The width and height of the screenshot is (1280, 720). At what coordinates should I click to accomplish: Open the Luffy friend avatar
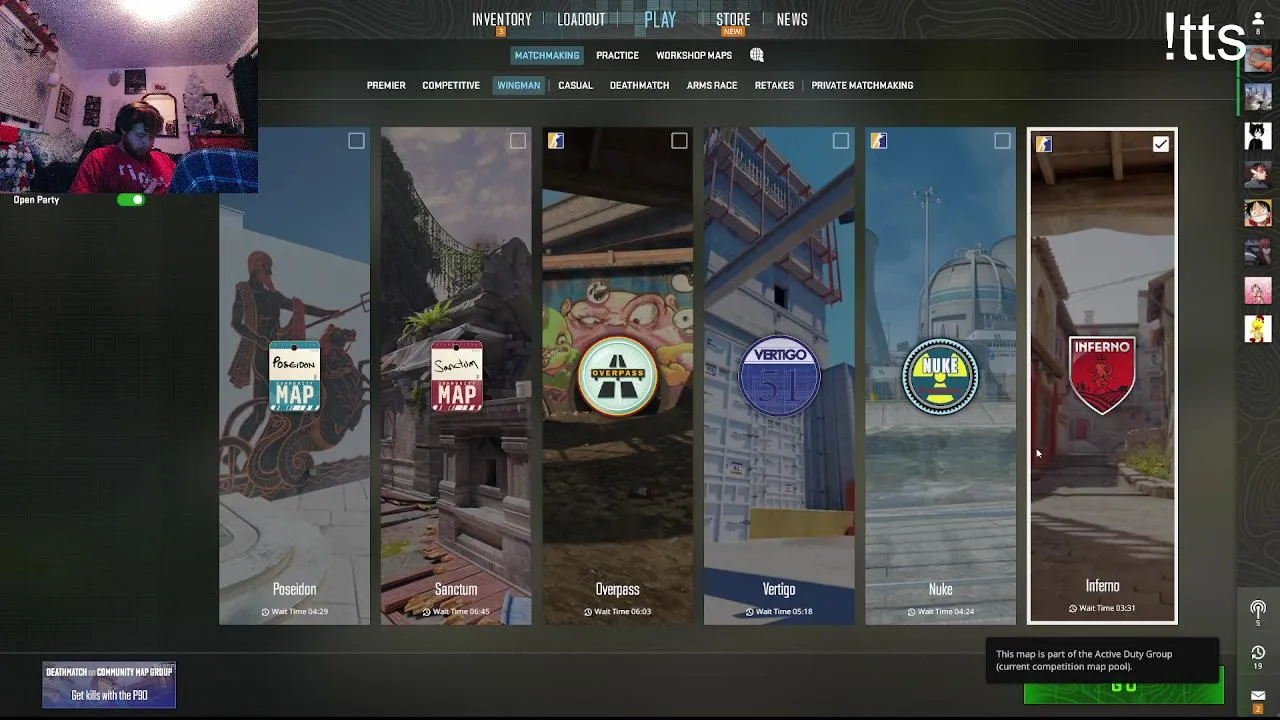coord(1258,212)
